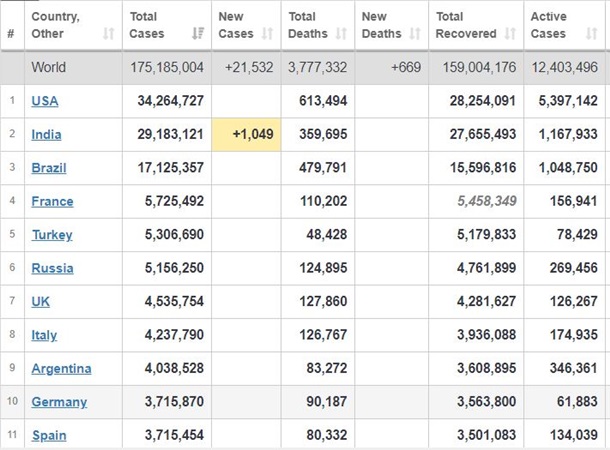Open the Italy link
This screenshot has width=610, height=450.
pyautogui.click(x=44, y=335)
